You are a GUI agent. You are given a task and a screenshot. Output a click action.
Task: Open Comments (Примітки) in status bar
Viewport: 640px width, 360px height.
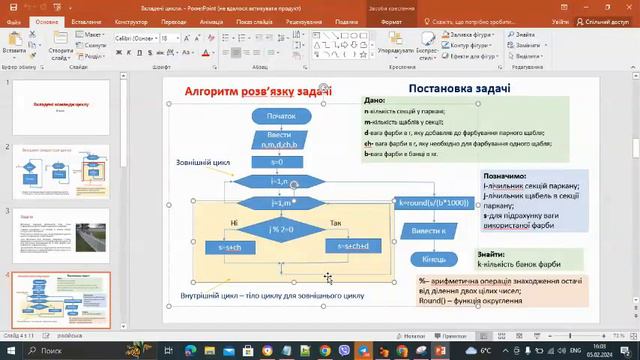pos(450,336)
